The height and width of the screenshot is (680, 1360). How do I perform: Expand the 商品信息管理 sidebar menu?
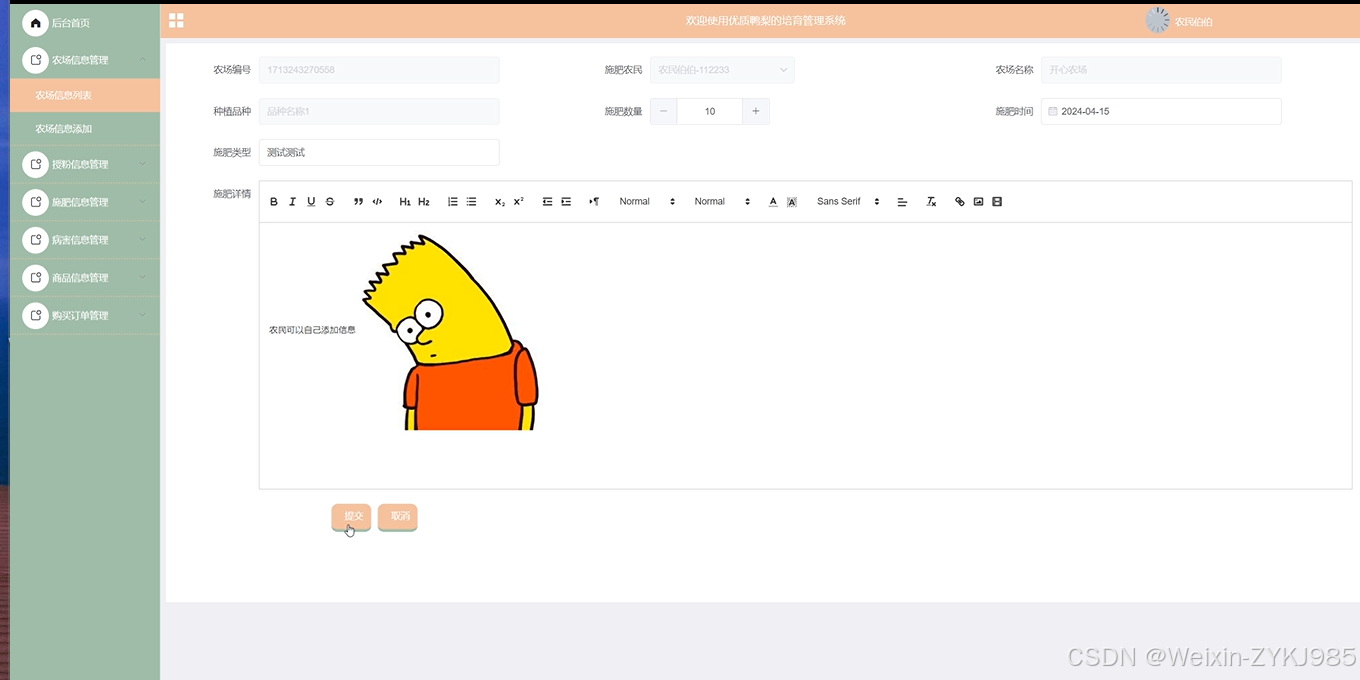tap(85, 278)
